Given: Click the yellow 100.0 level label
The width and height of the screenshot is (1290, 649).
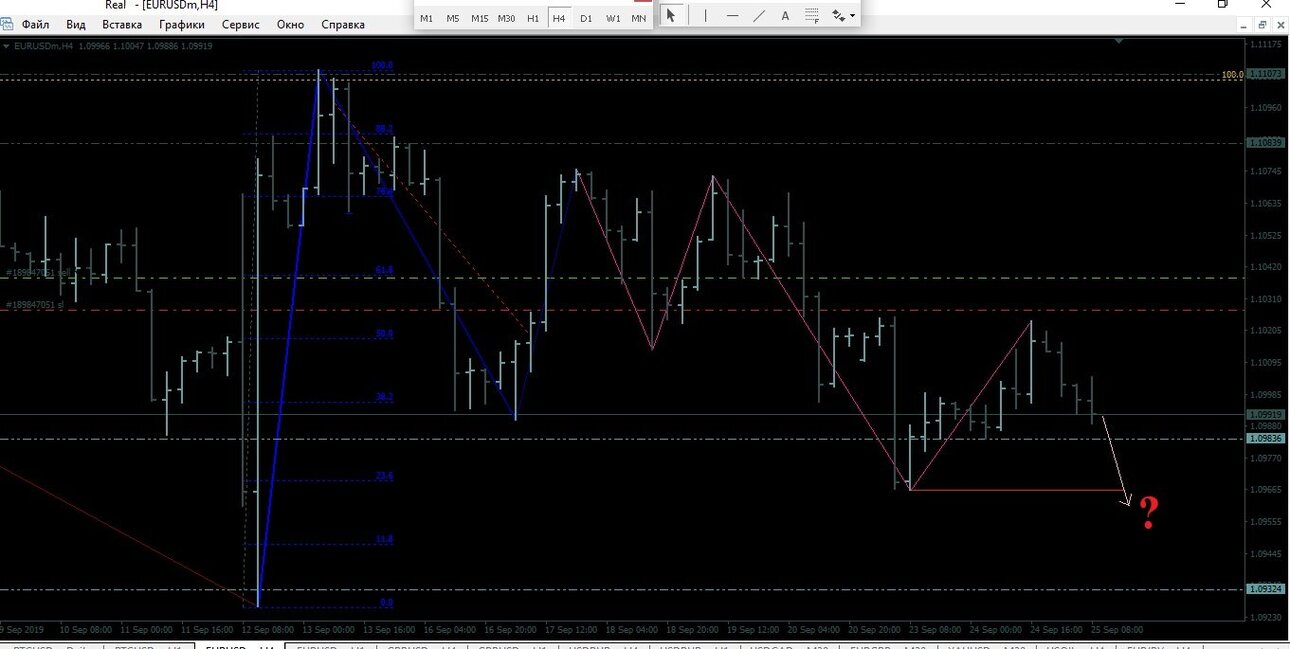Looking at the screenshot, I should click(x=1232, y=75).
